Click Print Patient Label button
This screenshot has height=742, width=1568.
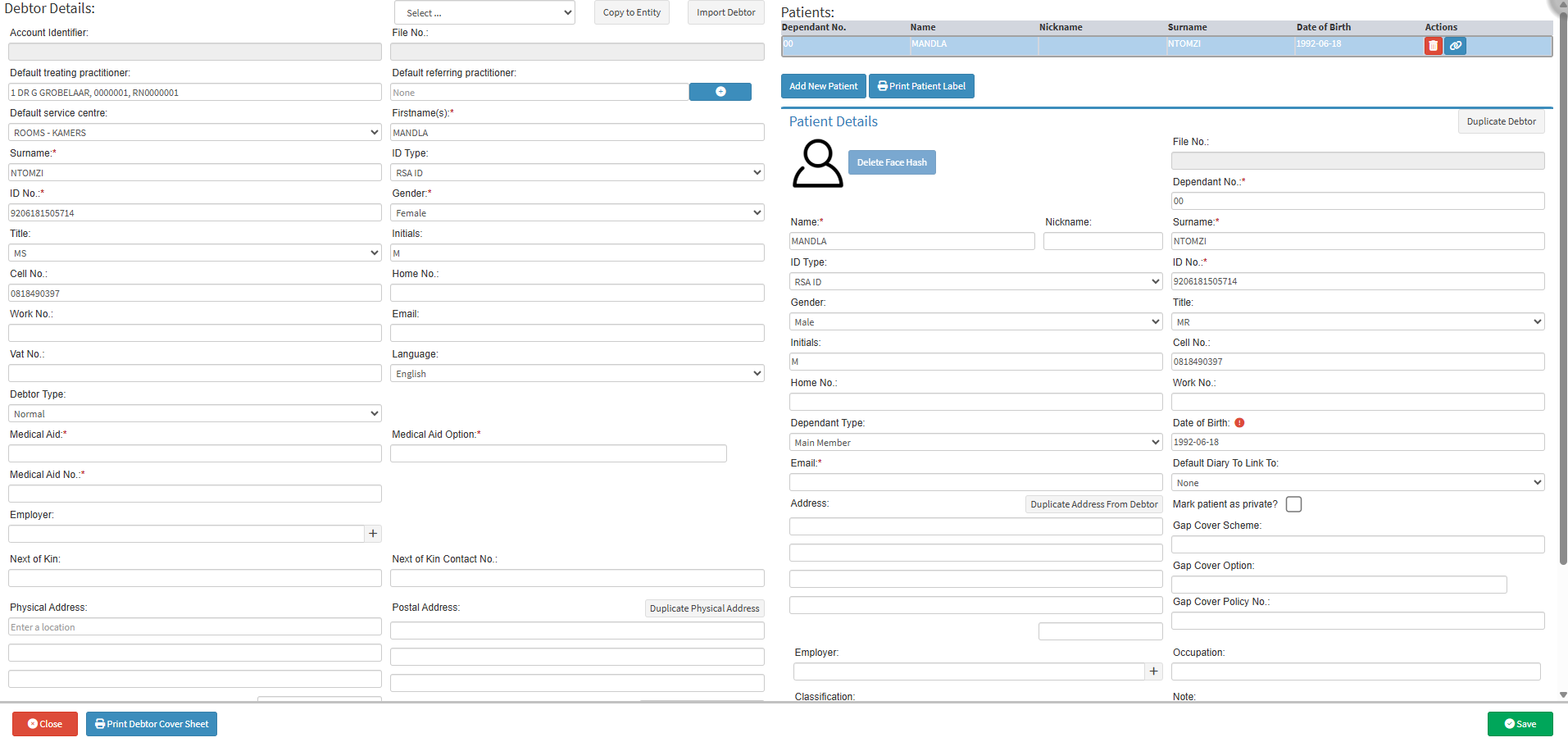pos(921,86)
